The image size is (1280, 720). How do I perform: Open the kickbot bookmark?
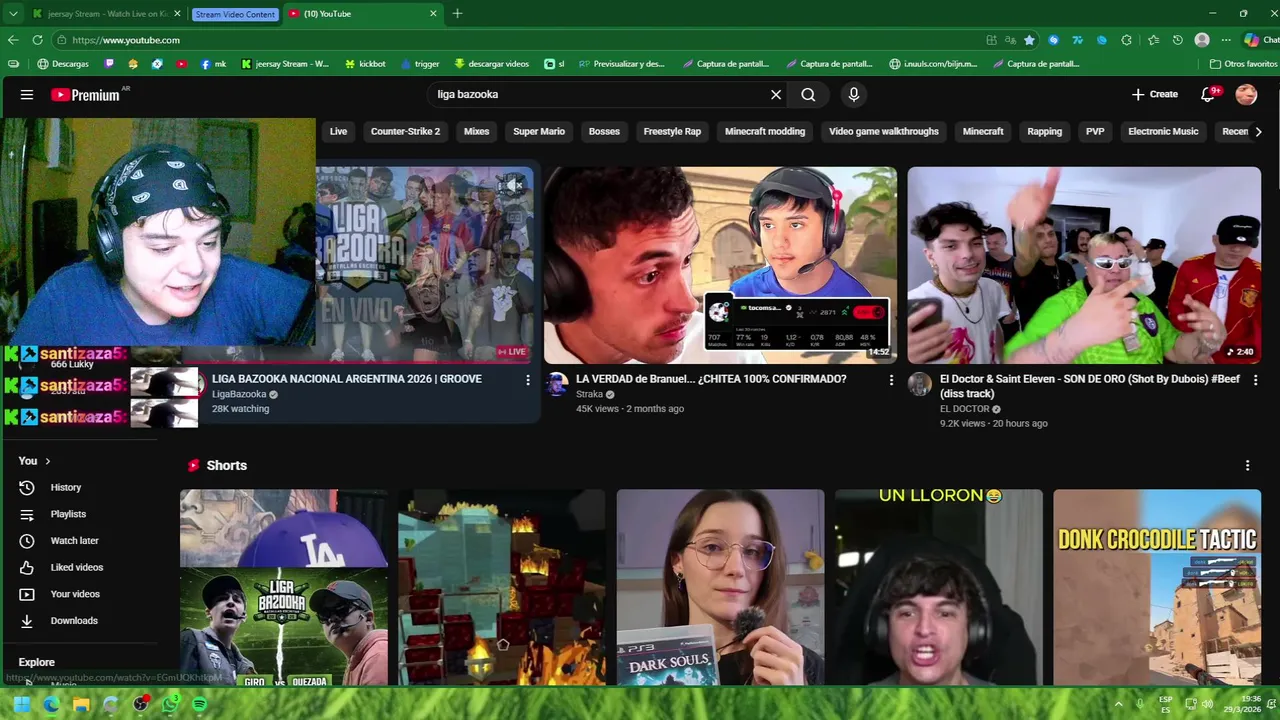pos(365,64)
